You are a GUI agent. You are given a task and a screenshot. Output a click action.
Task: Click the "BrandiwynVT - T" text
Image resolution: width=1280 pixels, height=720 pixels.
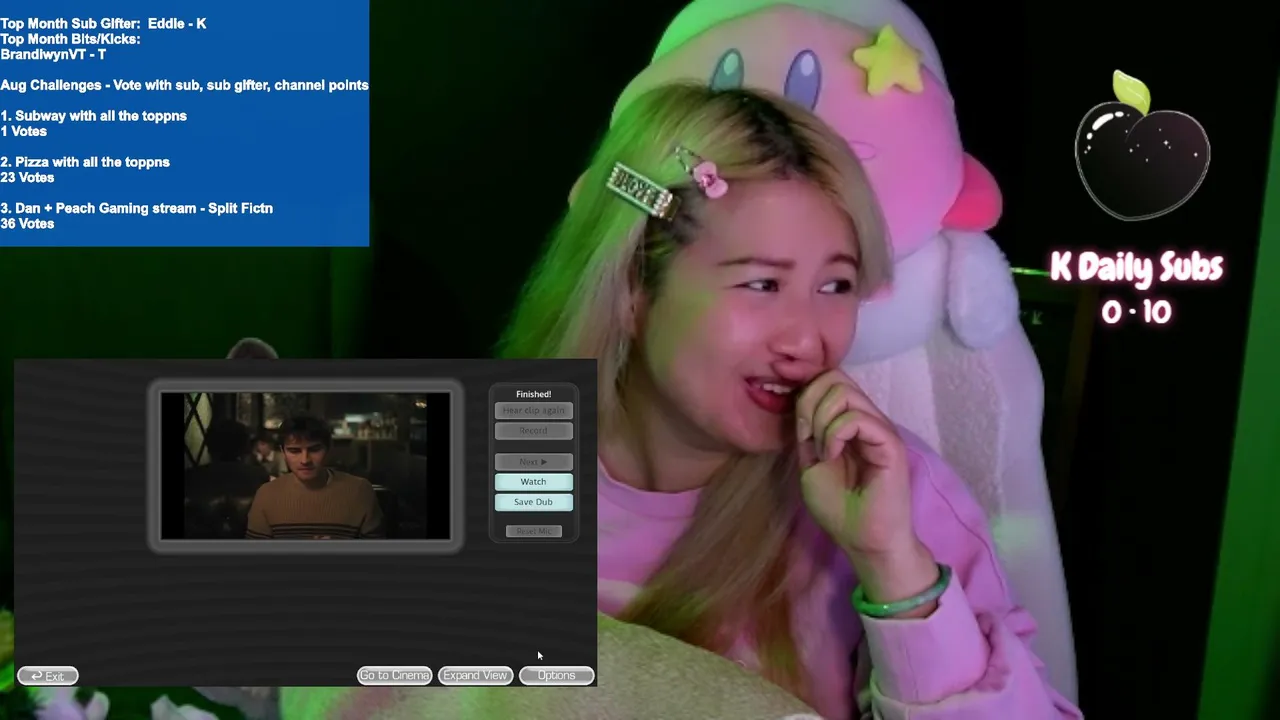53,54
